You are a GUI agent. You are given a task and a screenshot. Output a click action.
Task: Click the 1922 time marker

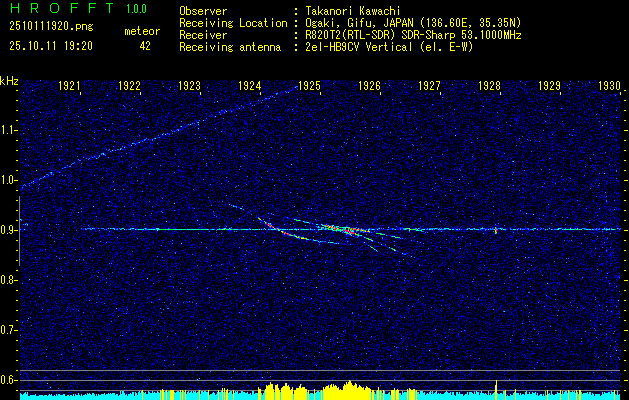click(129, 85)
